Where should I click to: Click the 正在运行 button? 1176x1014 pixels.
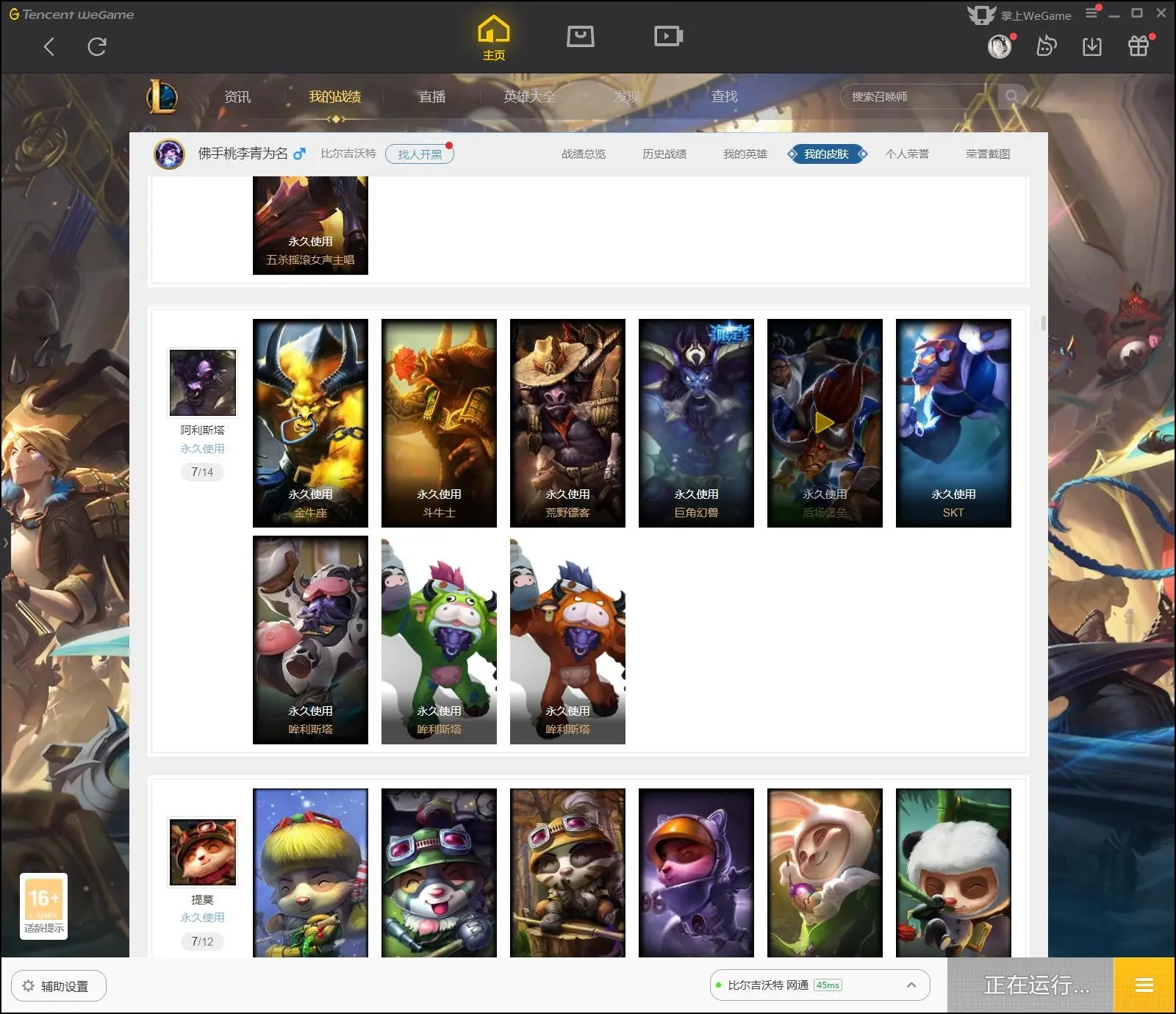pyautogui.click(x=1030, y=985)
